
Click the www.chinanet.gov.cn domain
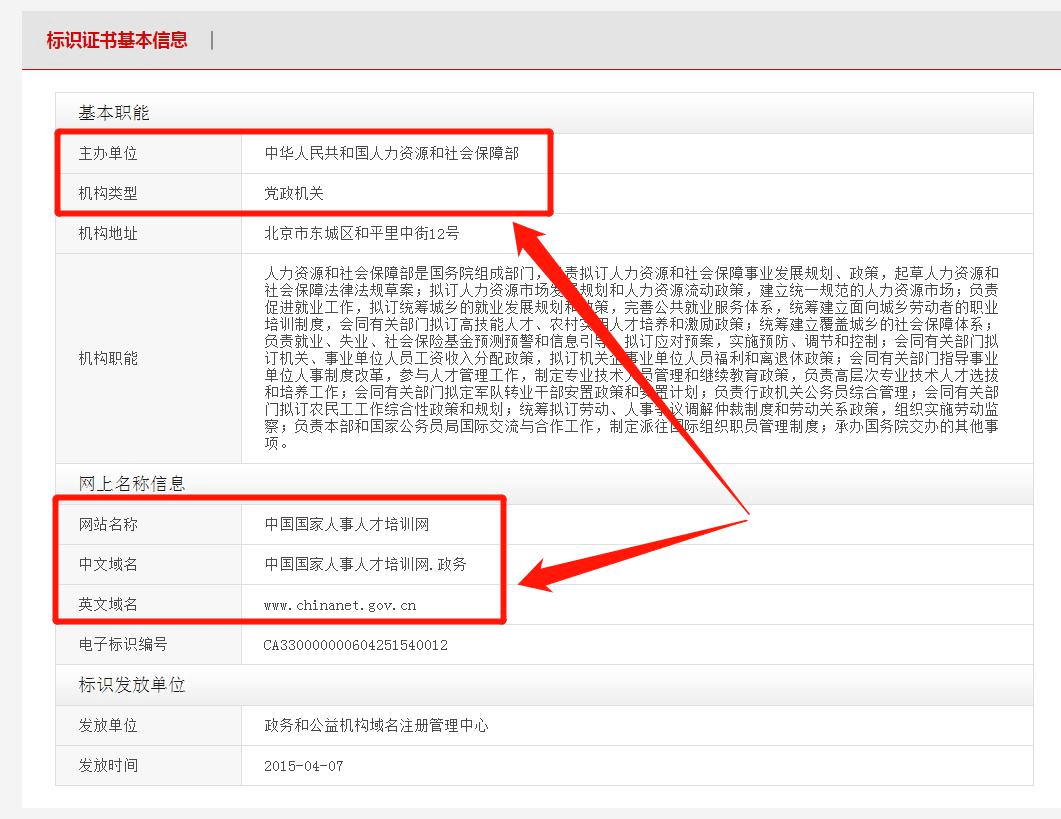coord(340,605)
